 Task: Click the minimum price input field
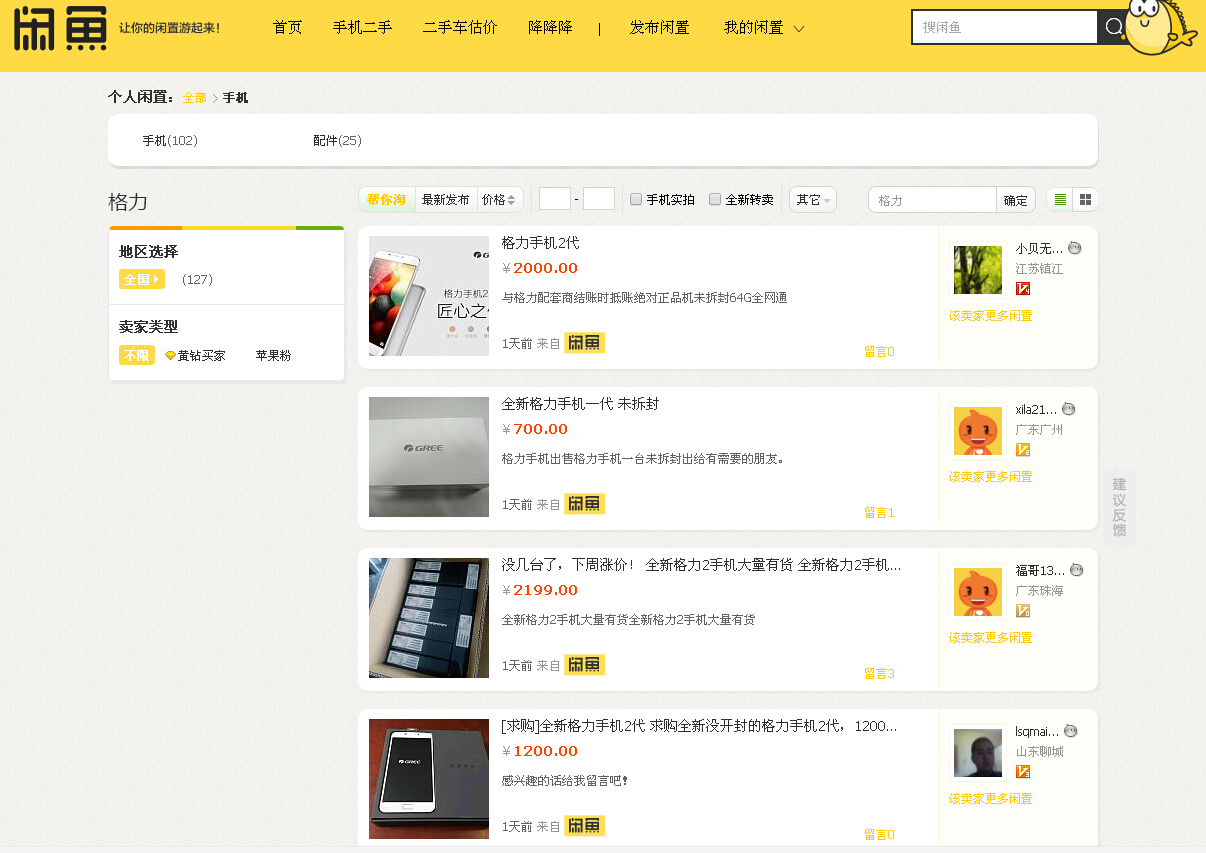pyautogui.click(x=554, y=199)
